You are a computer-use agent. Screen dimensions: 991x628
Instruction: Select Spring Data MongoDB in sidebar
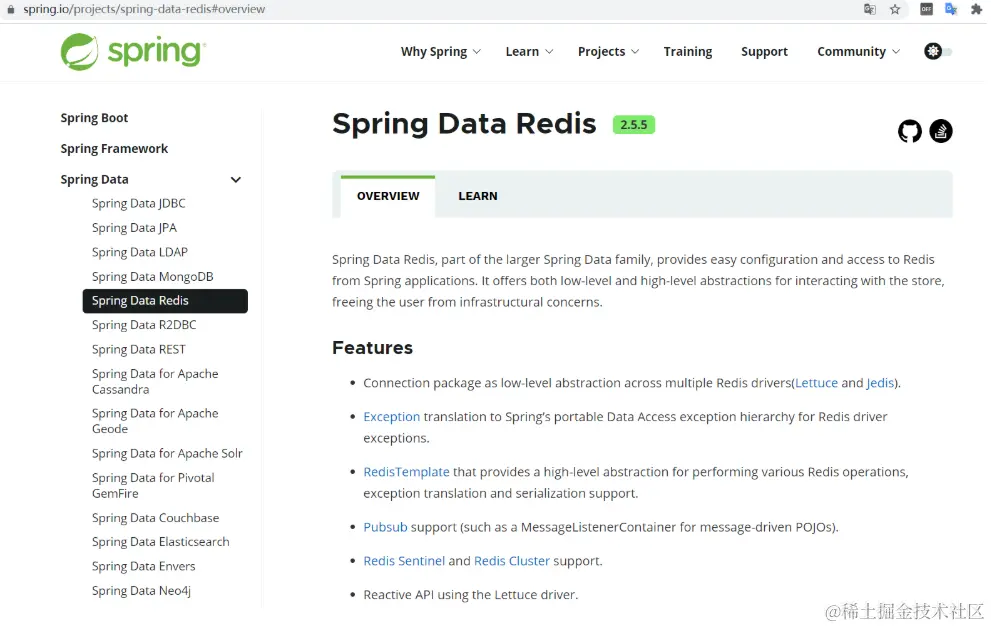tap(152, 277)
